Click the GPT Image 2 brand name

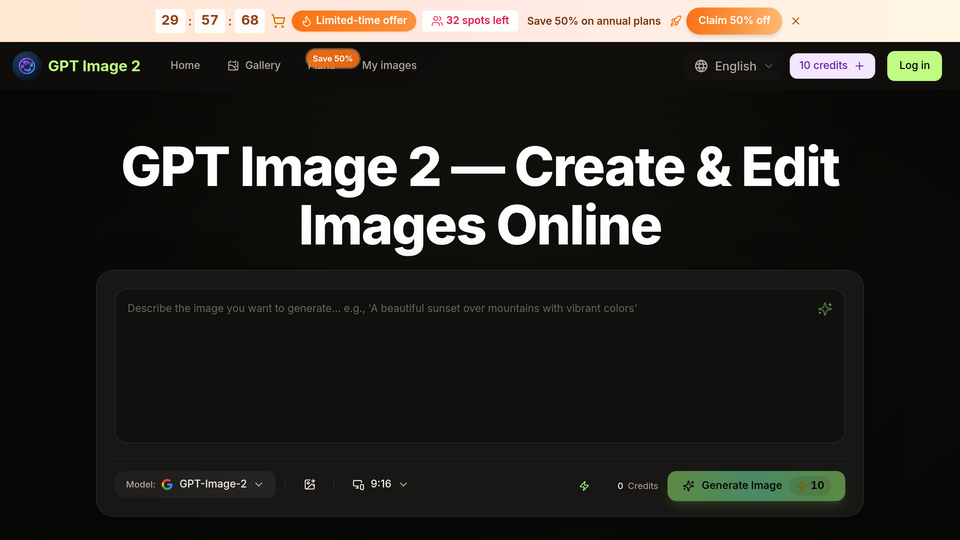pyautogui.click(x=94, y=66)
